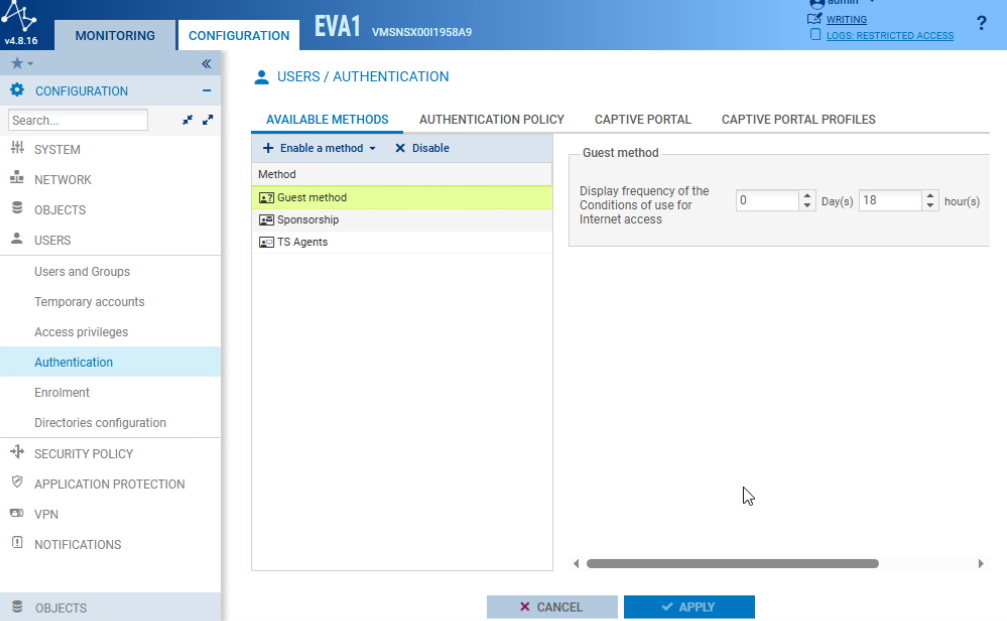The image size is (1007, 621).
Task: Click the collapse-all arrows icon beside search
Action: pyautogui.click(x=188, y=120)
